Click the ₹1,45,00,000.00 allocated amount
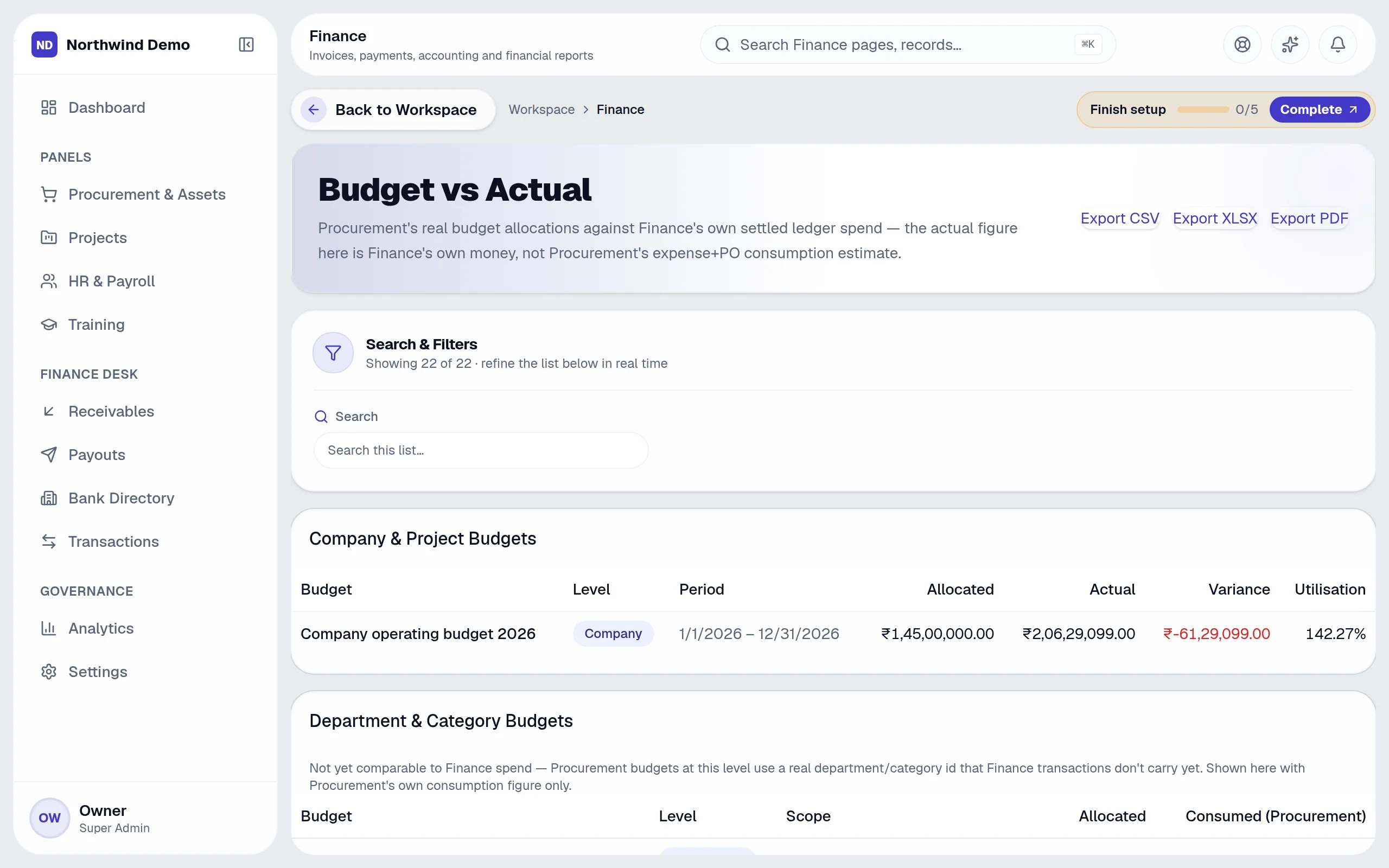The height and width of the screenshot is (868, 1389). (937, 633)
